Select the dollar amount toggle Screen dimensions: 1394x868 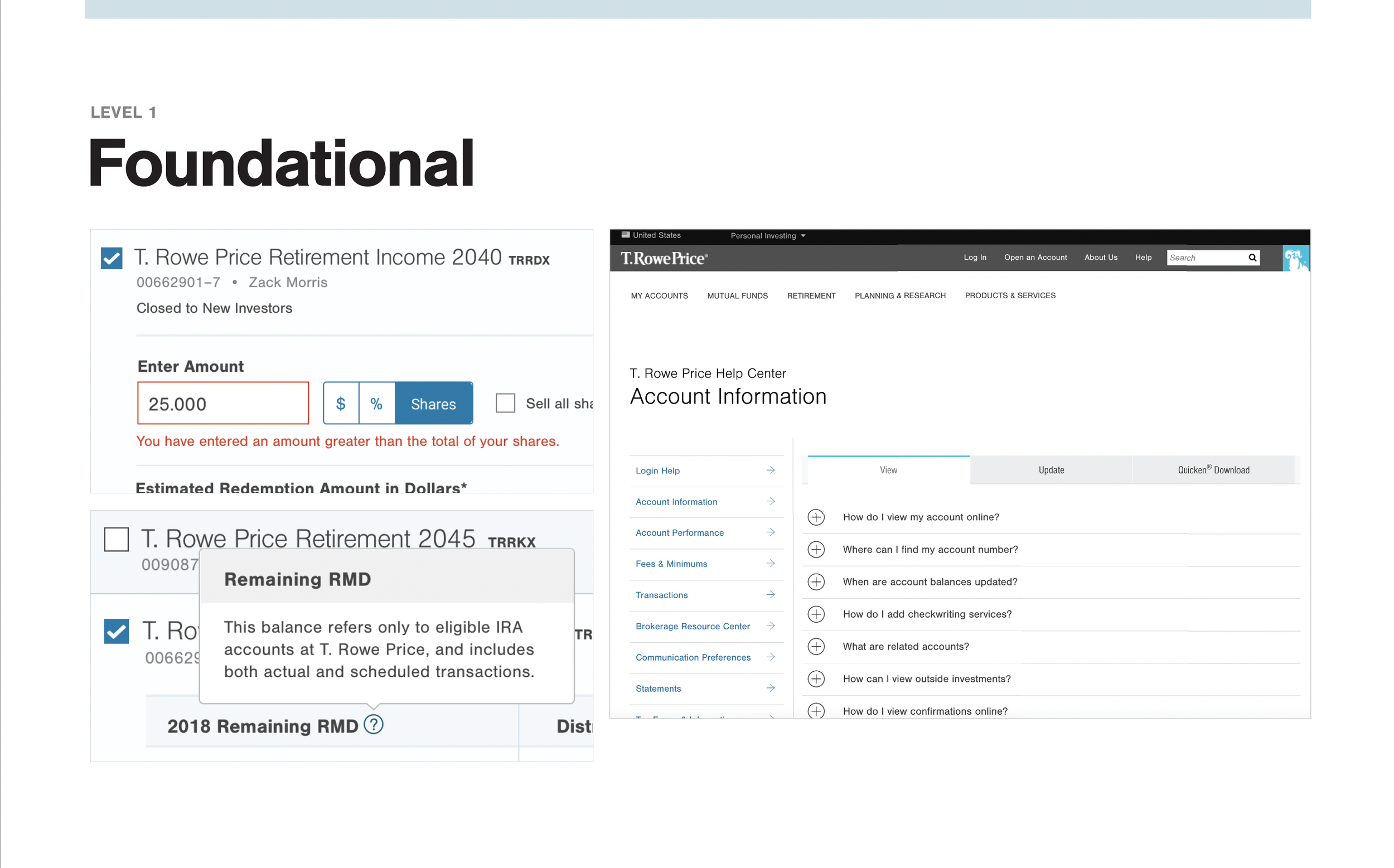[x=341, y=403]
